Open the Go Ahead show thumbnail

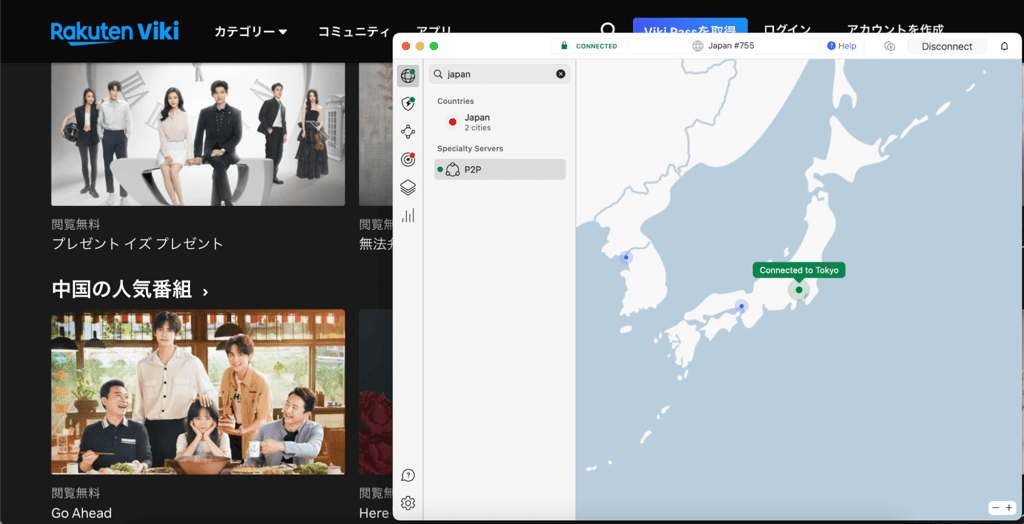198,392
